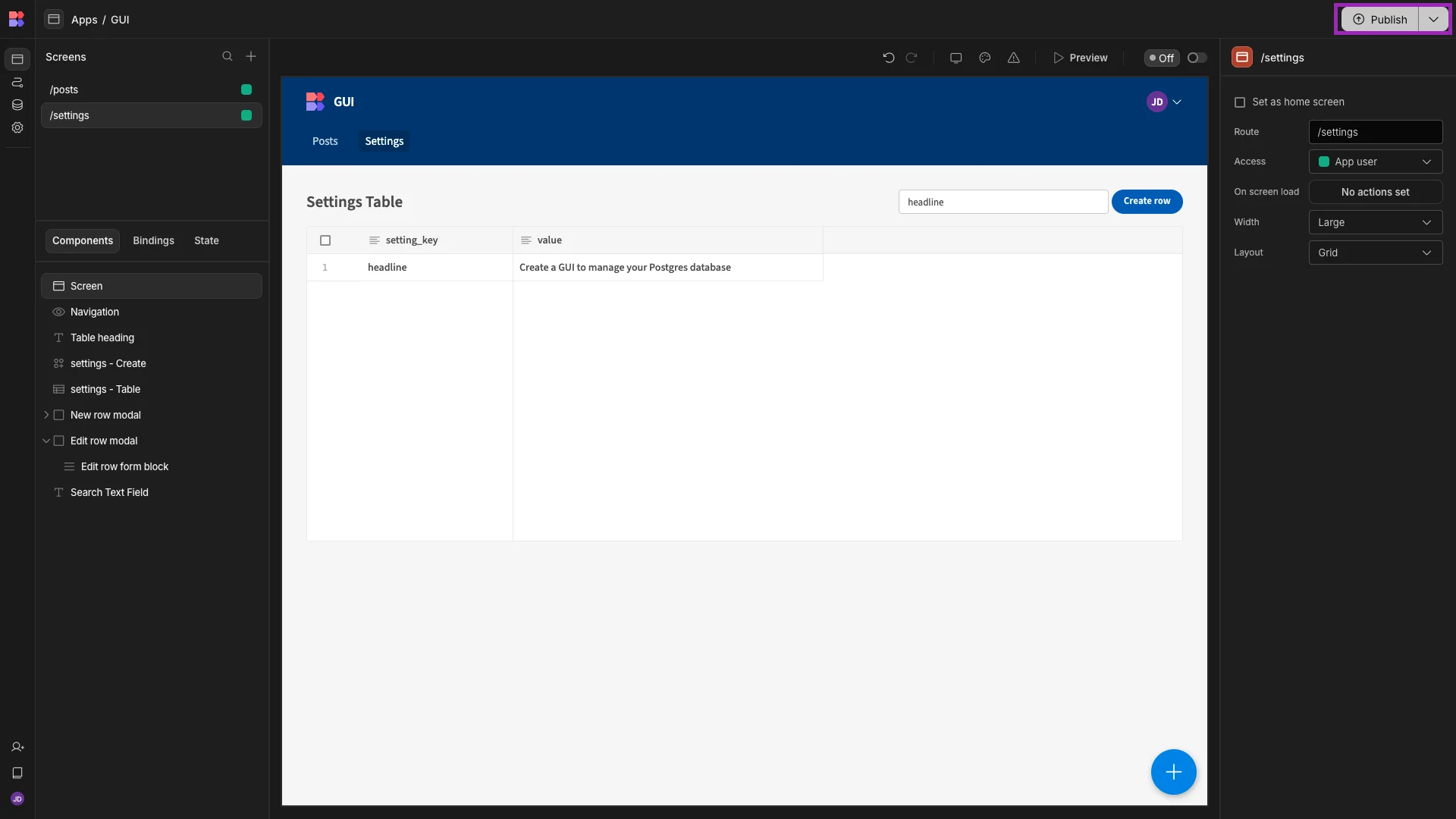Image resolution: width=1456 pixels, height=819 pixels.
Task: Click the Edit row form block icon
Action: click(69, 466)
